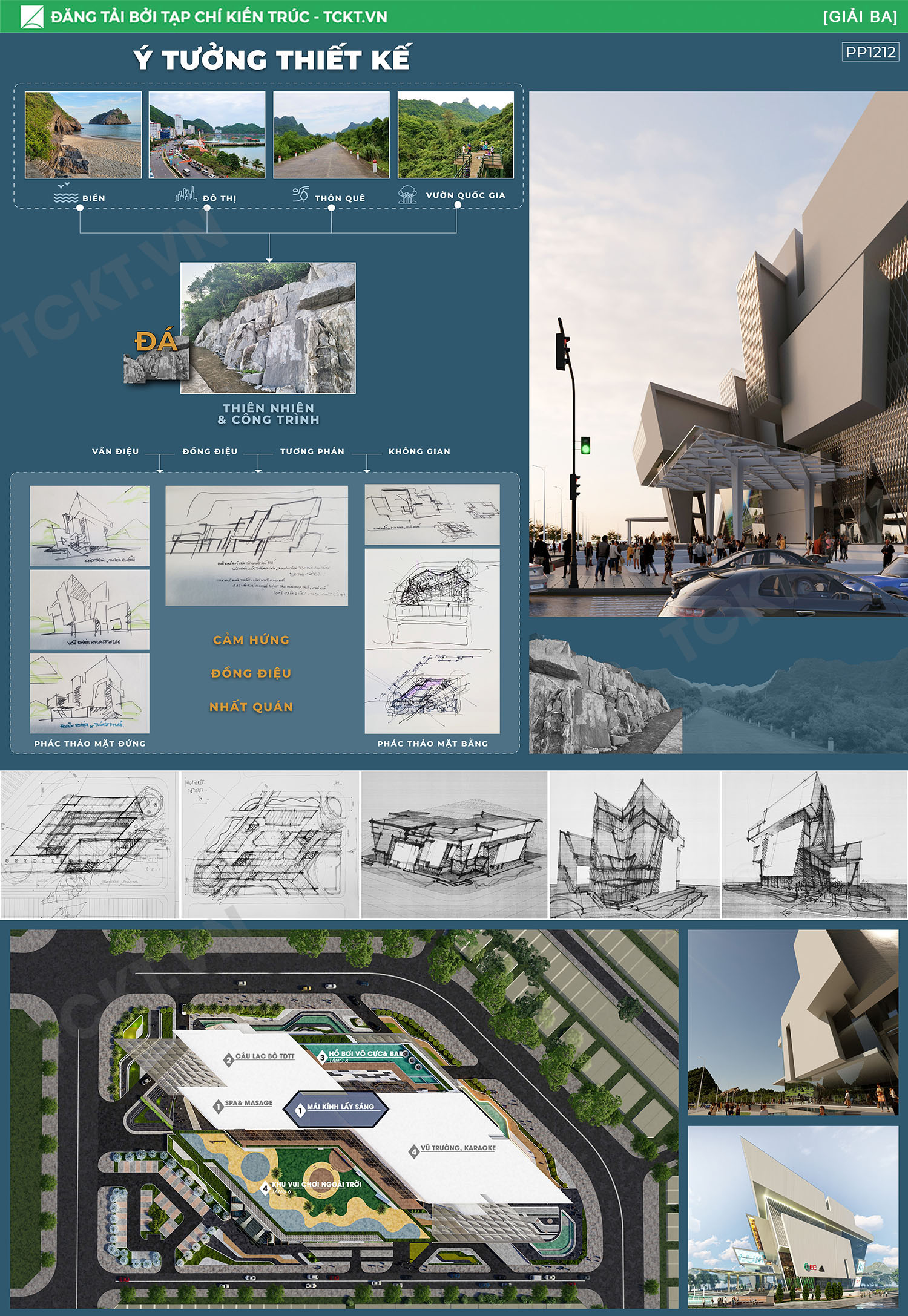Click the golden ĐÁ text
908x1316 pixels.
156,342
